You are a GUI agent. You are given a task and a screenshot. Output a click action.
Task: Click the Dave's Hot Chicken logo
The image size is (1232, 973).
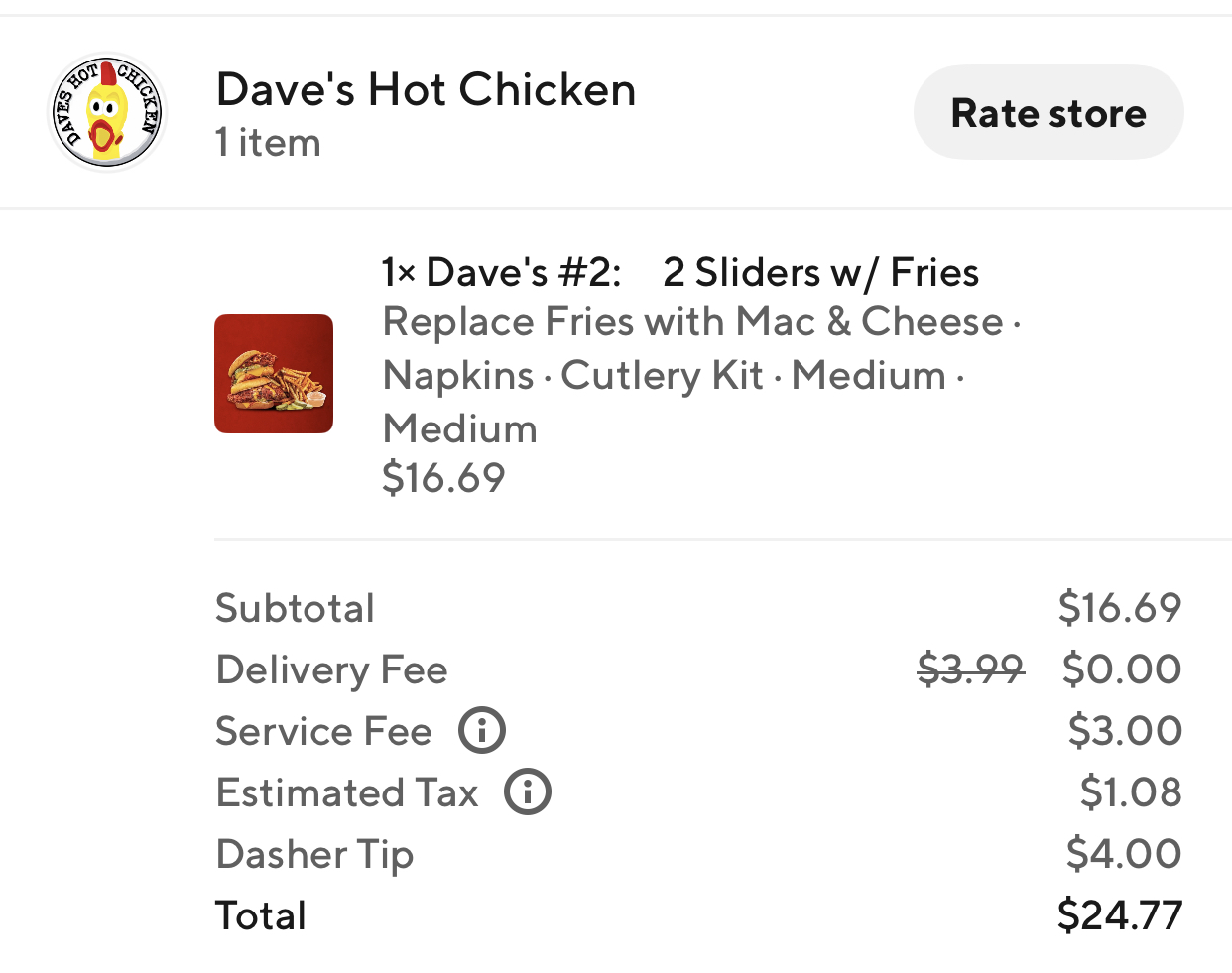(107, 112)
